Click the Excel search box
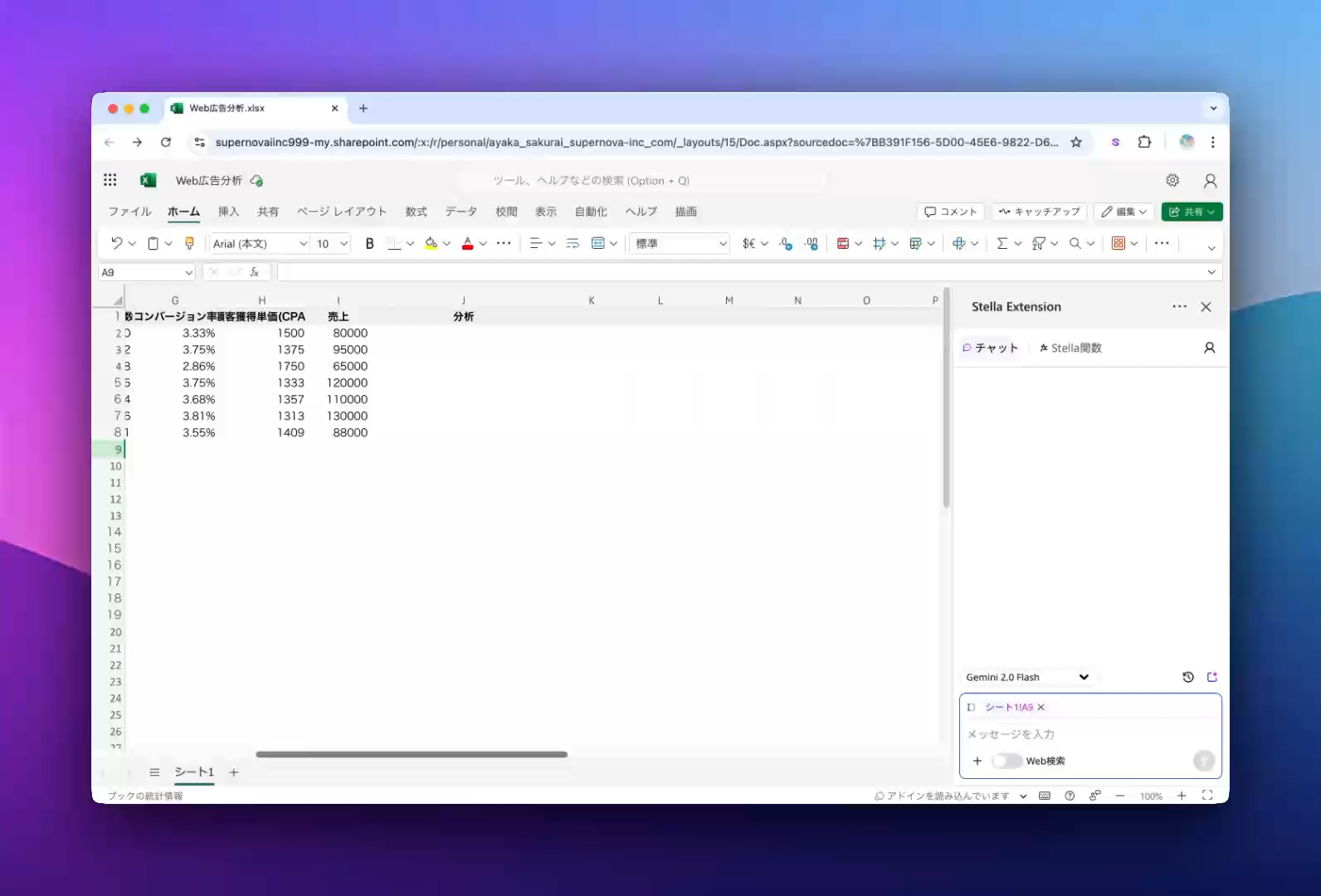The image size is (1321, 896). [x=642, y=180]
